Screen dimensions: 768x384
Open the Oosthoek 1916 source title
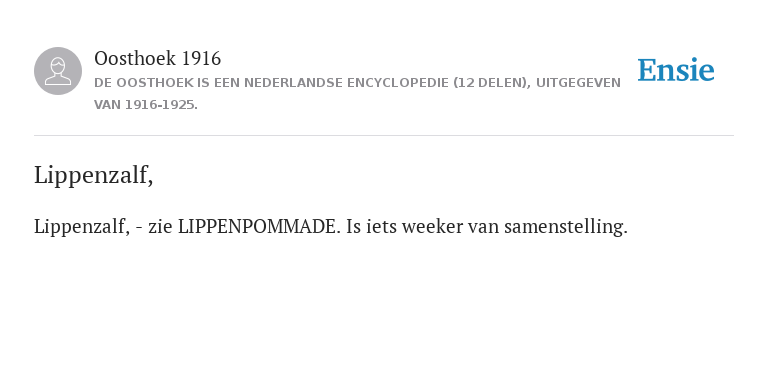(157, 58)
